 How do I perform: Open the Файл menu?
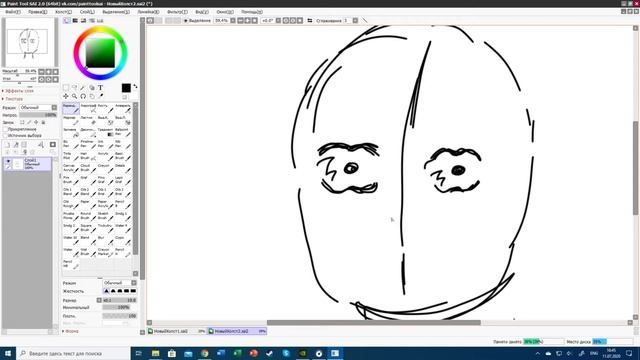click(13, 12)
